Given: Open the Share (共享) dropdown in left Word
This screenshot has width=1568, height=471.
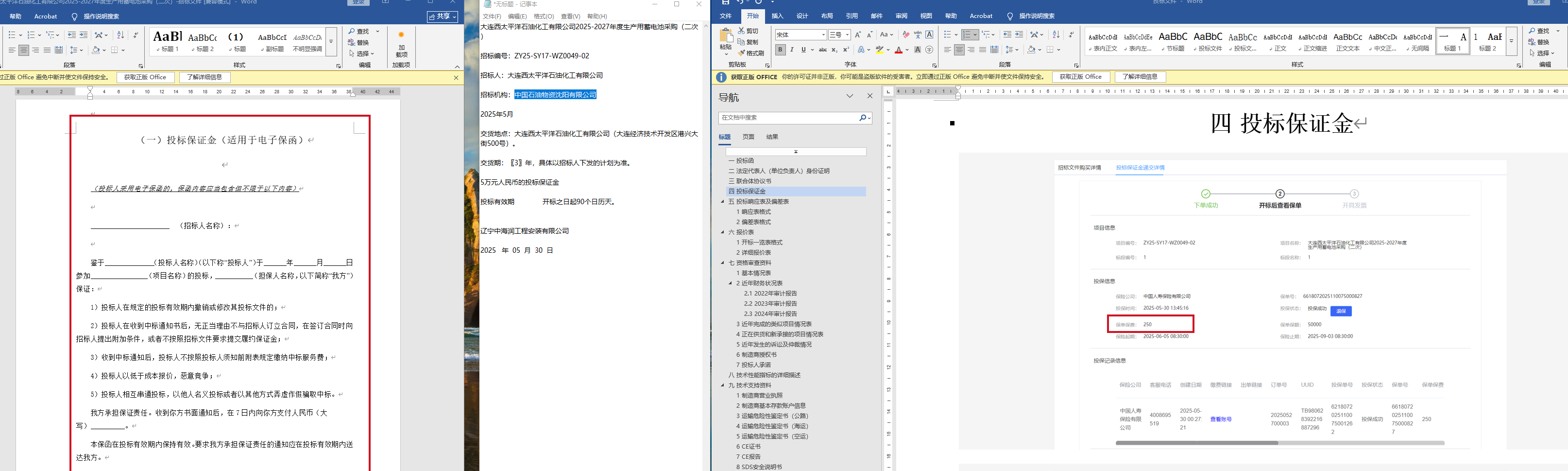Looking at the screenshot, I should 443,17.
